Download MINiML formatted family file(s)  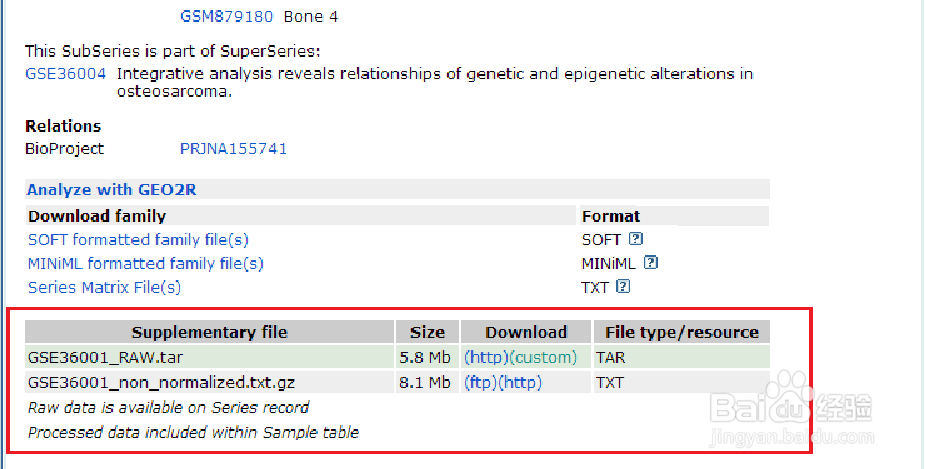[145, 263]
